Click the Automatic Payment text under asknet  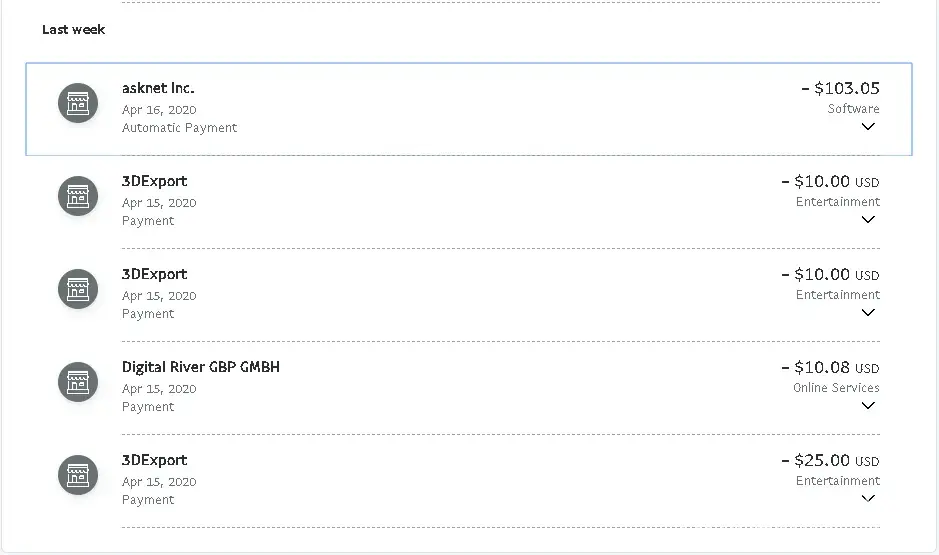180,128
